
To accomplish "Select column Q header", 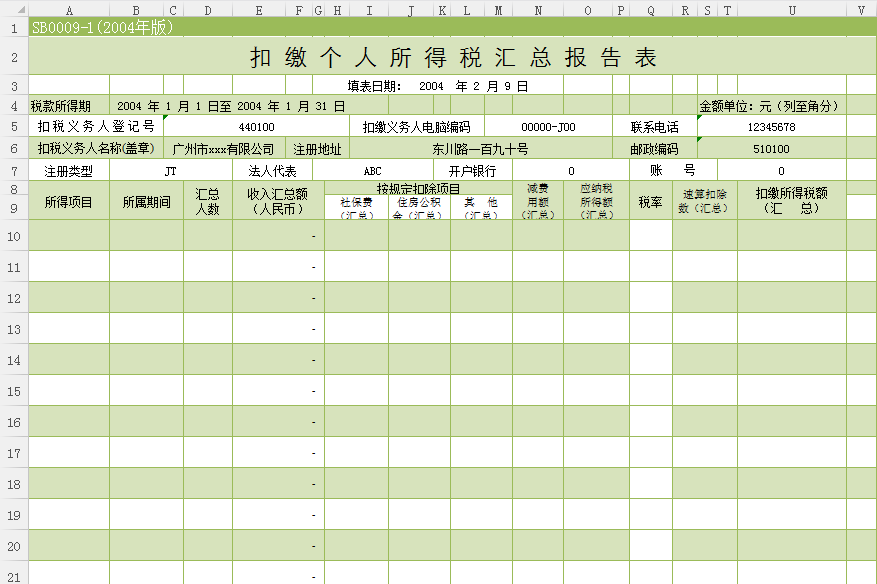I will pos(650,10).
